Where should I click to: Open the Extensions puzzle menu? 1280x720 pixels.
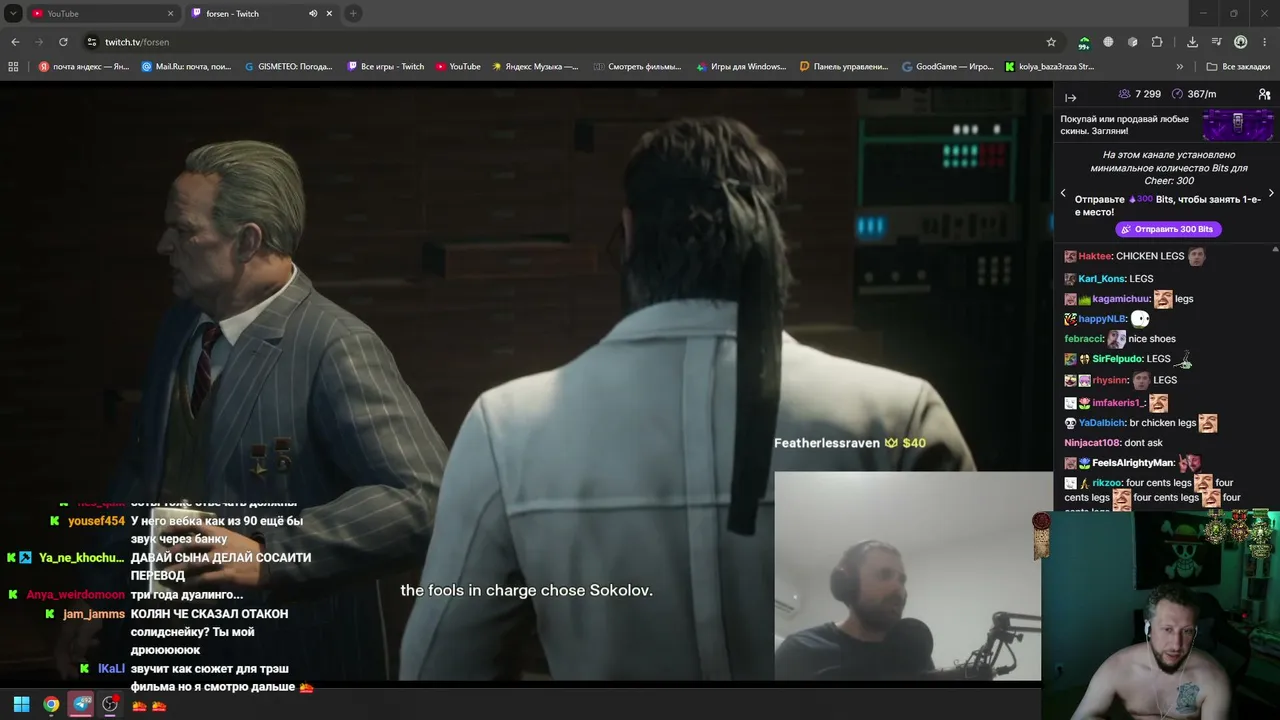pyautogui.click(x=1157, y=42)
